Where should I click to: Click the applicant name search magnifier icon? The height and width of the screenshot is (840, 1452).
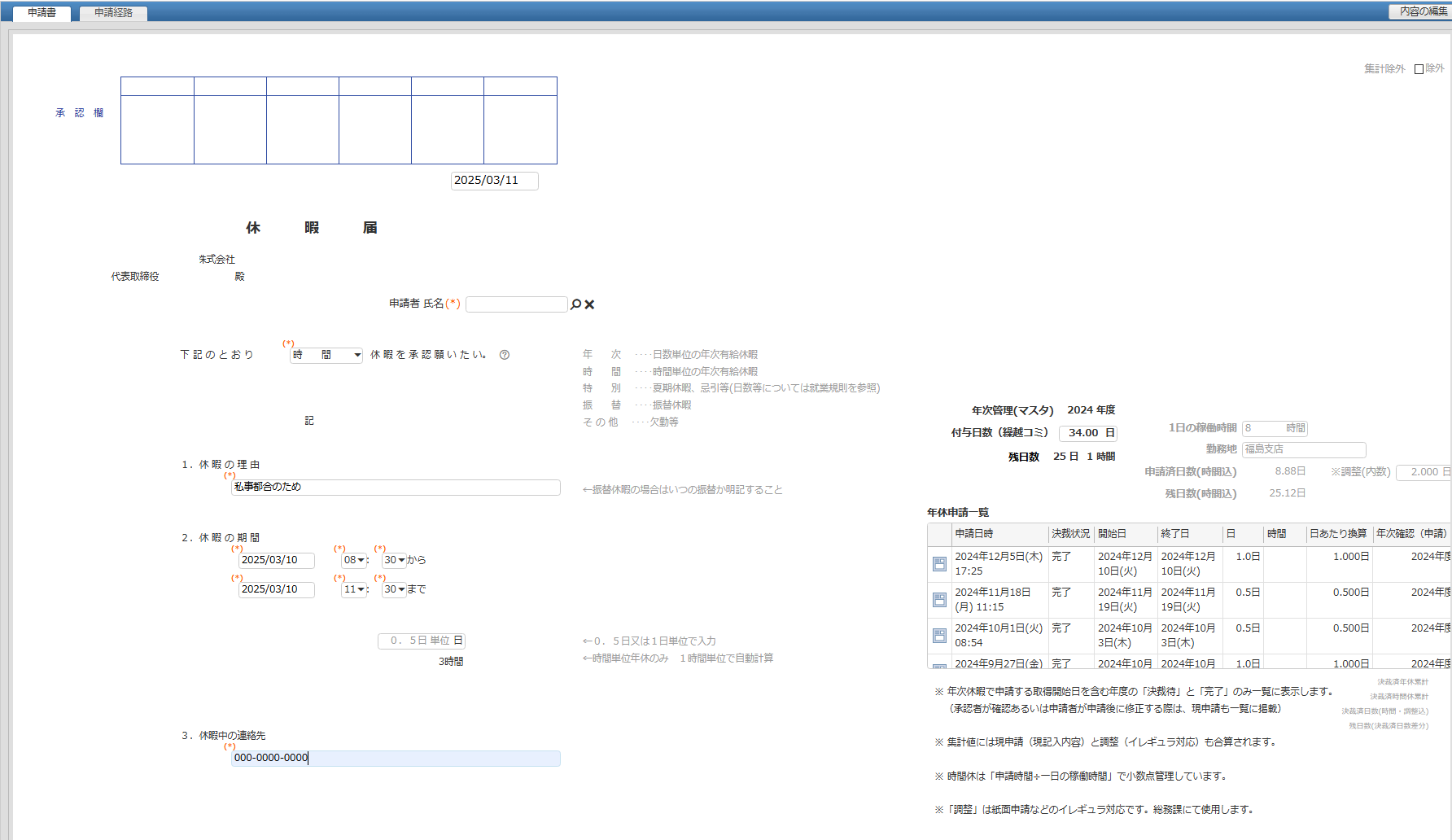click(575, 304)
